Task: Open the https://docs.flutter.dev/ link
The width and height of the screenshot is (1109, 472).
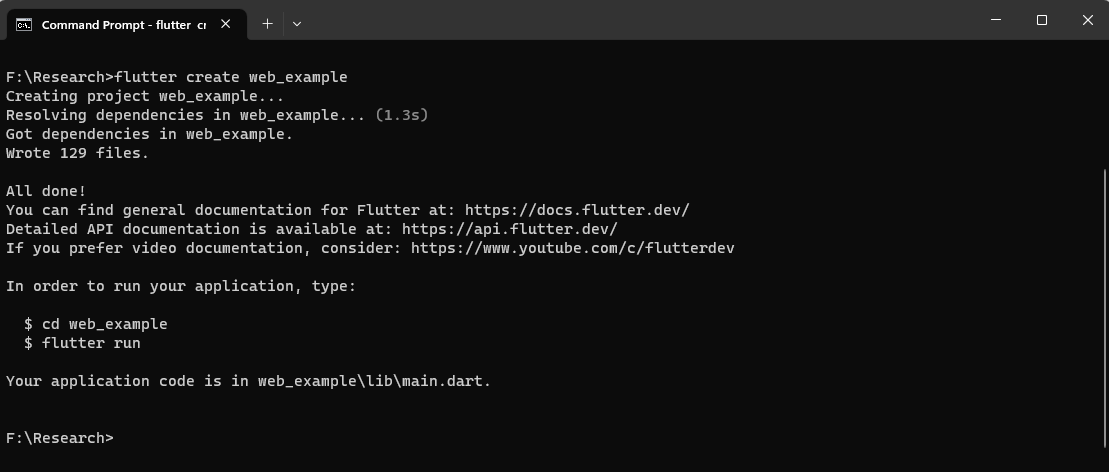Action: pos(577,210)
